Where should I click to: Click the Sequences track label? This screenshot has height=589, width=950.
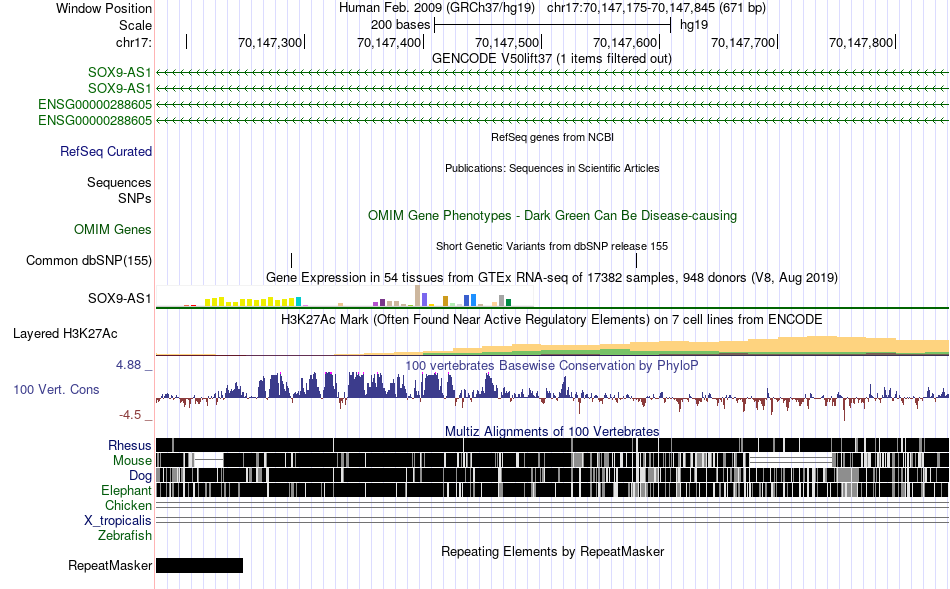pos(119,182)
